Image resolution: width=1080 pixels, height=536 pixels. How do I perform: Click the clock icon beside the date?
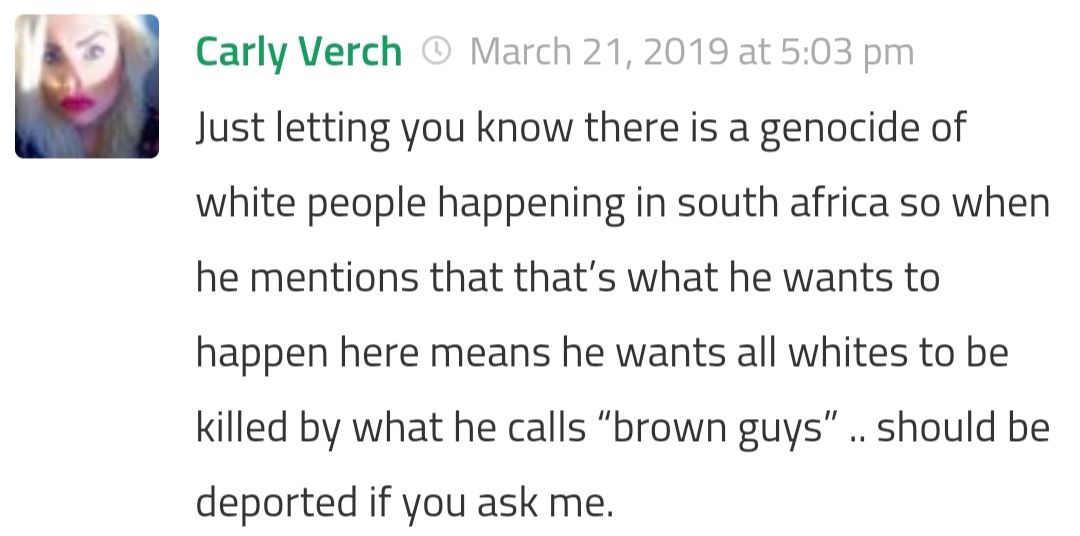click(x=437, y=51)
